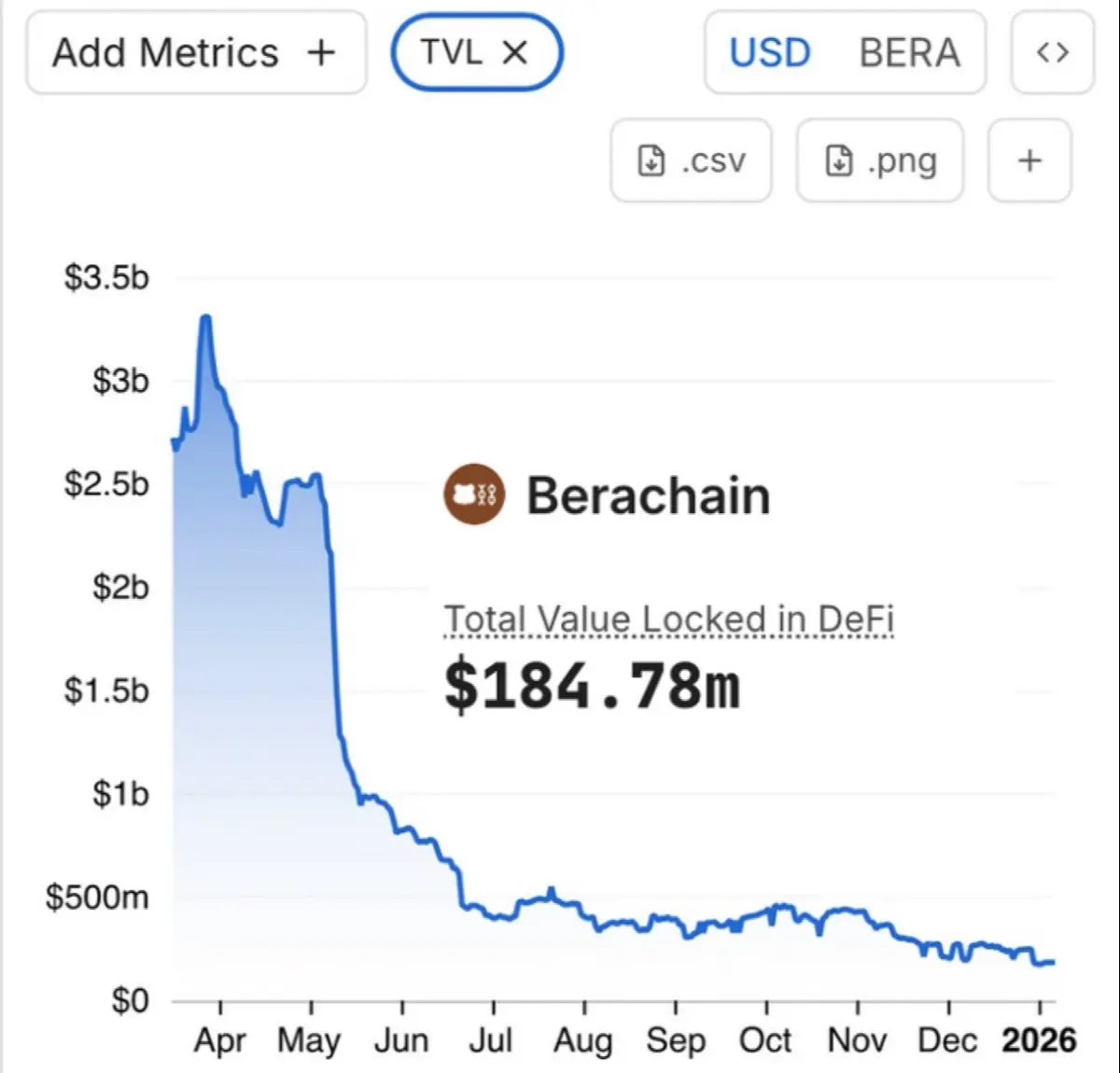Select the Oct marker on time axis
1120x1073 pixels.
(765, 1039)
